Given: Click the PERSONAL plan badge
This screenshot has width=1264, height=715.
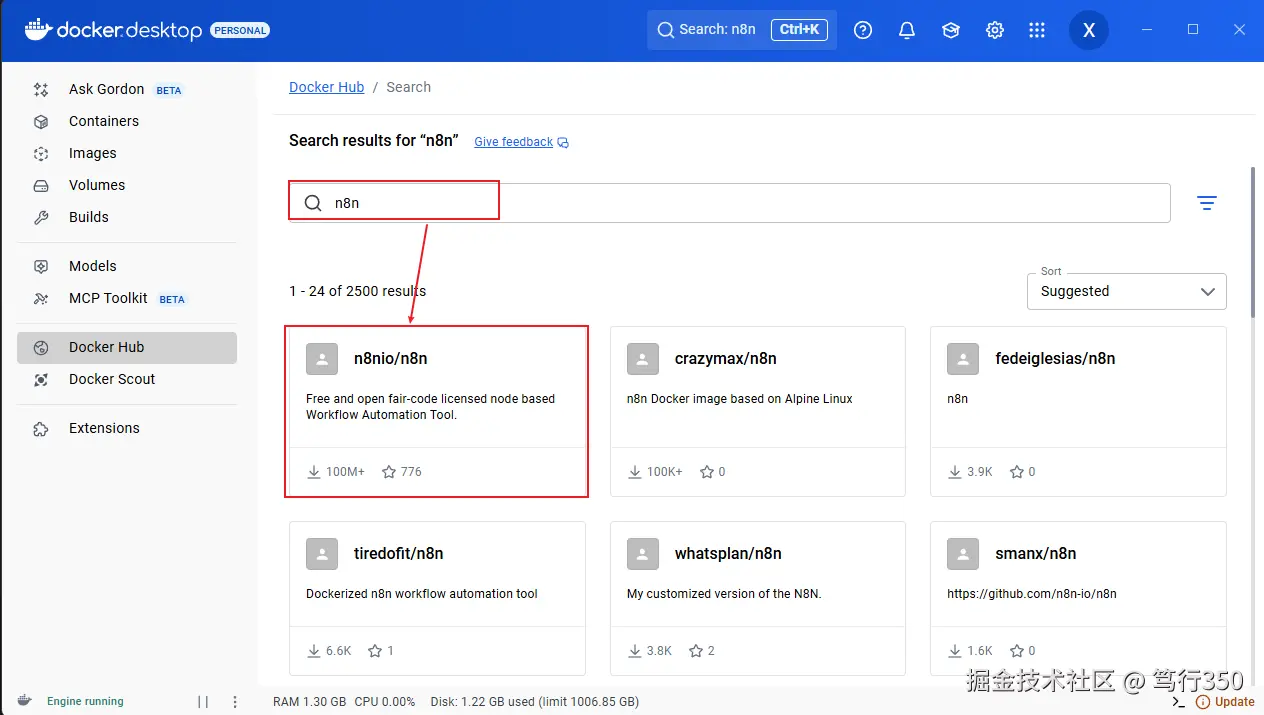Looking at the screenshot, I should [x=240, y=31].
